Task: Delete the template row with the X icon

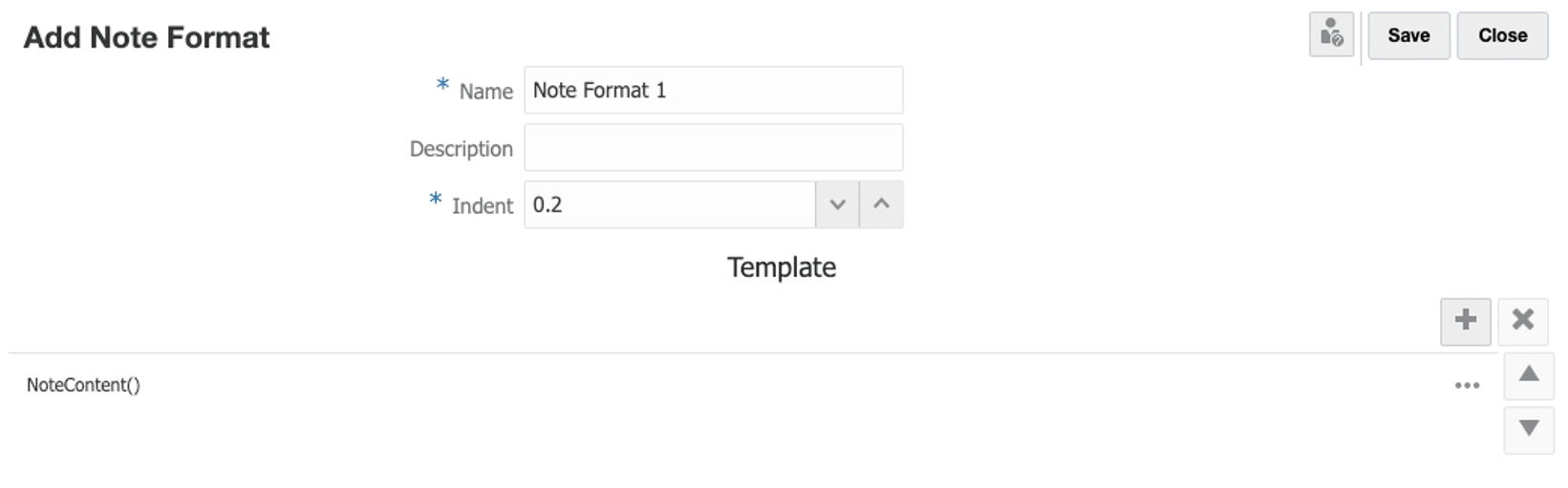Action: (x=1522, y=321)
